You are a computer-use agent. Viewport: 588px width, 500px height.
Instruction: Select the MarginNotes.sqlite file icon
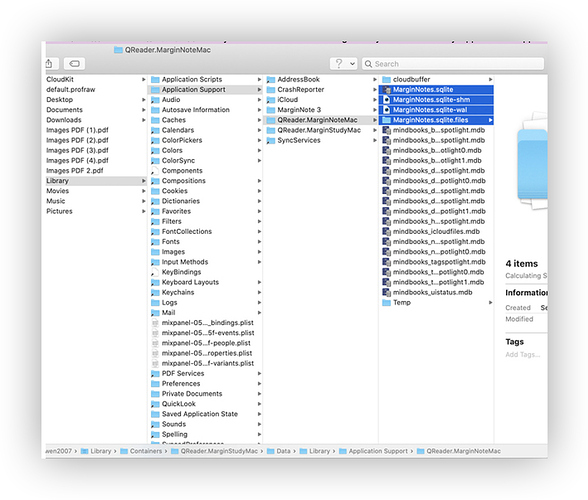click(387, 90)
